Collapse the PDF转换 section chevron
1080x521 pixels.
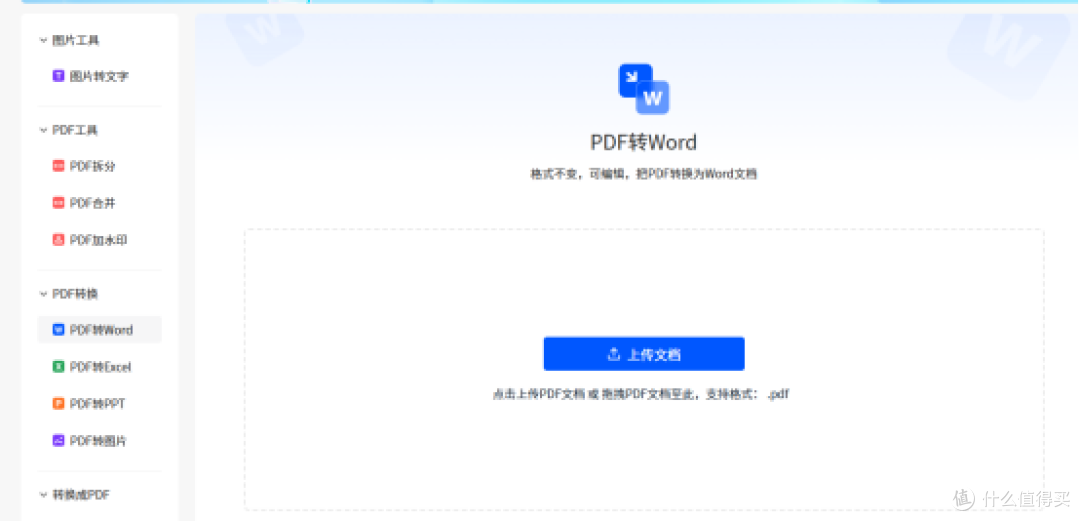[x=43, y=294]
